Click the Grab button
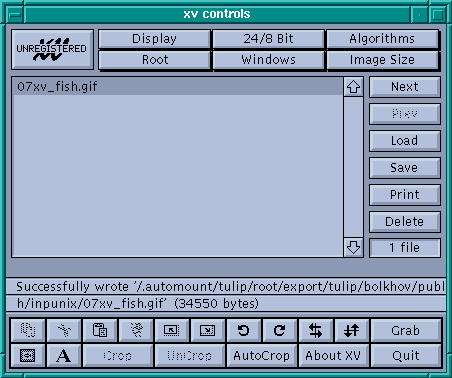This screenshot has height=378, width=452. point(406,330)
